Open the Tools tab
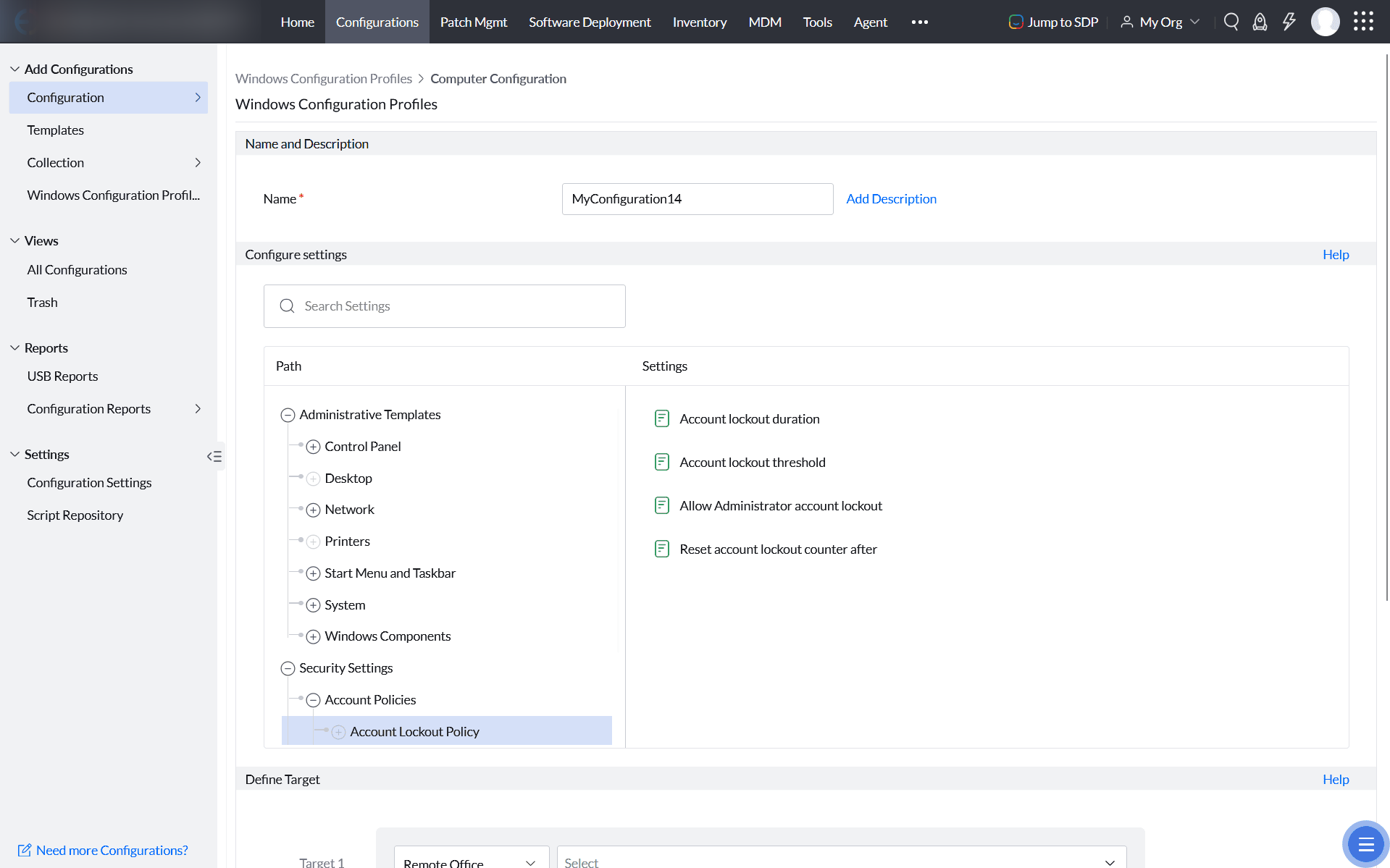Viewport: 1390px width, 868px height. [817, 22]
